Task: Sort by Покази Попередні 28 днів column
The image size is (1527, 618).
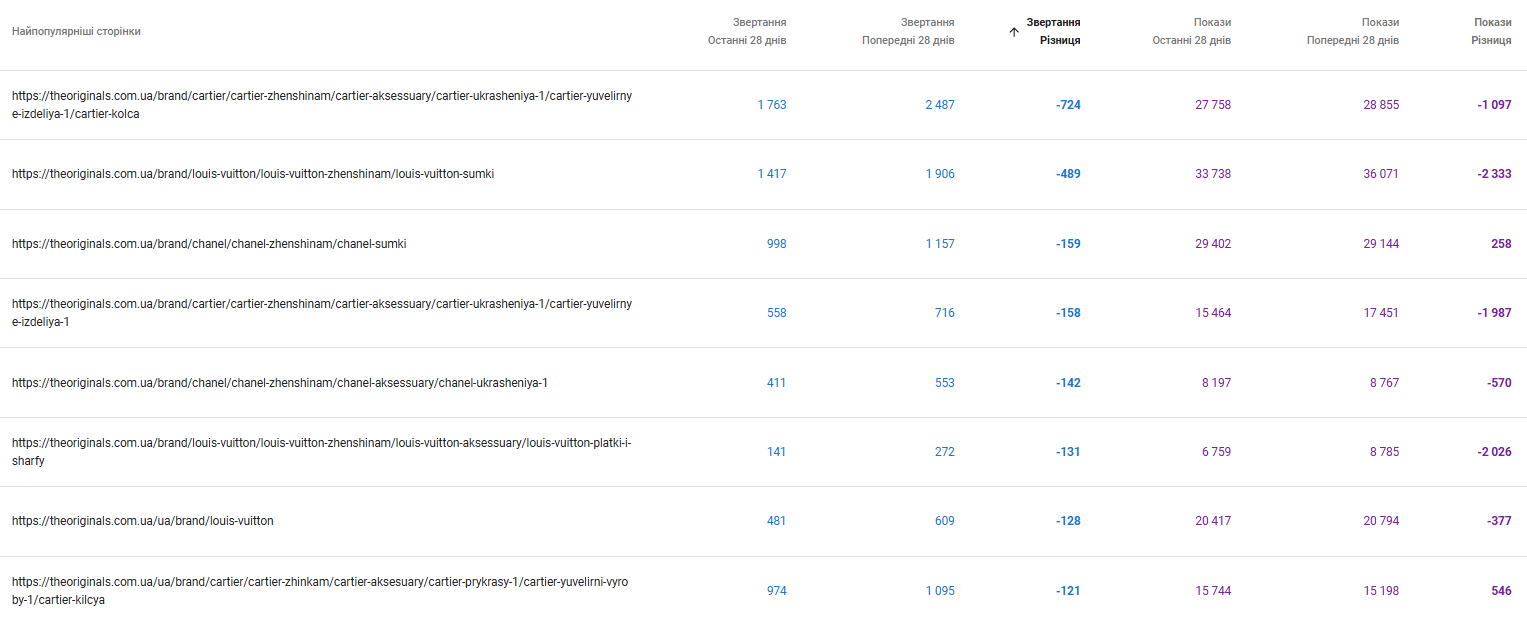Action: (1353, 31)
